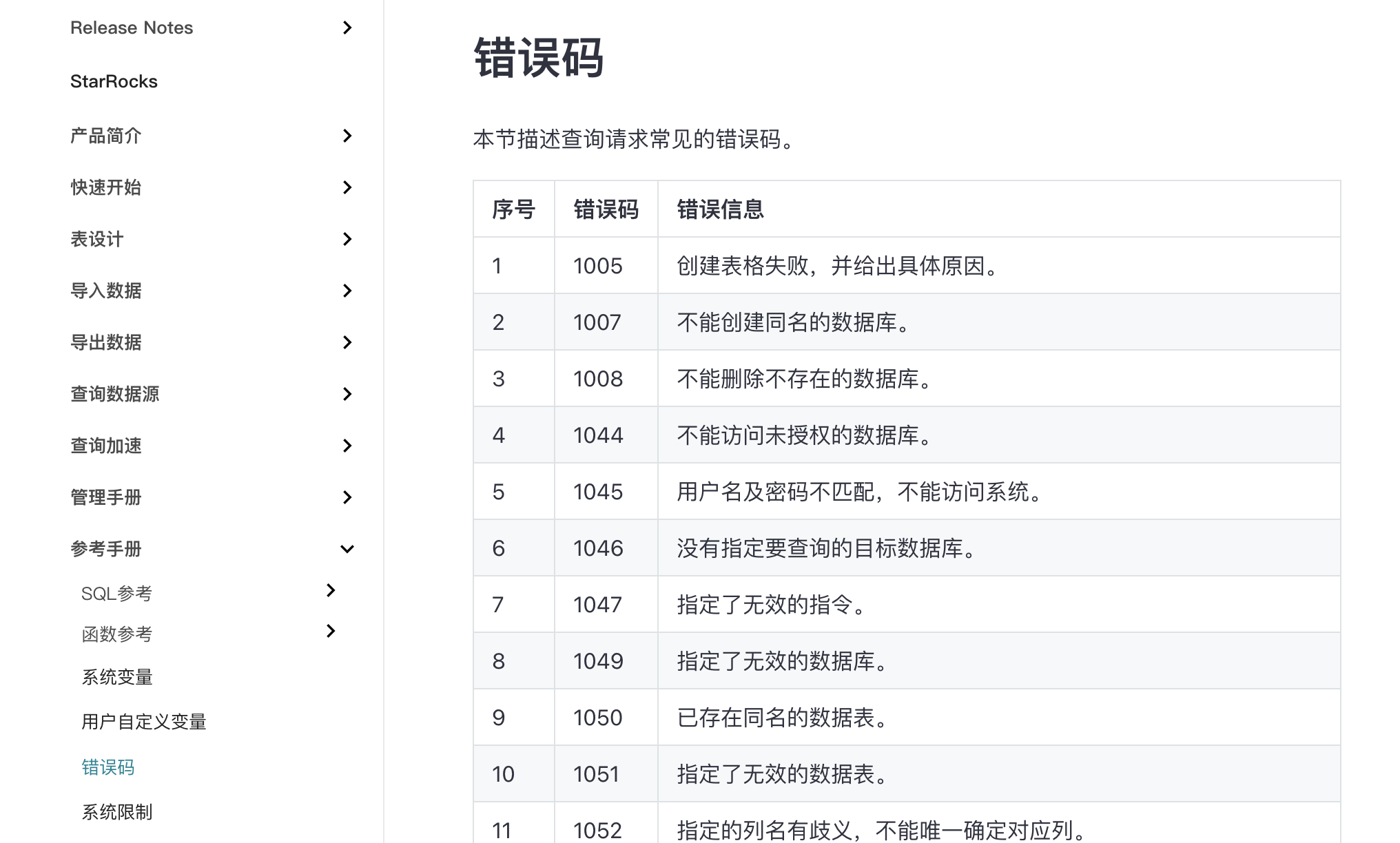The image size is (1400, 843).
Task: Open the 系统变量 page
Action: pyautogui.click(x=117, y=677)
